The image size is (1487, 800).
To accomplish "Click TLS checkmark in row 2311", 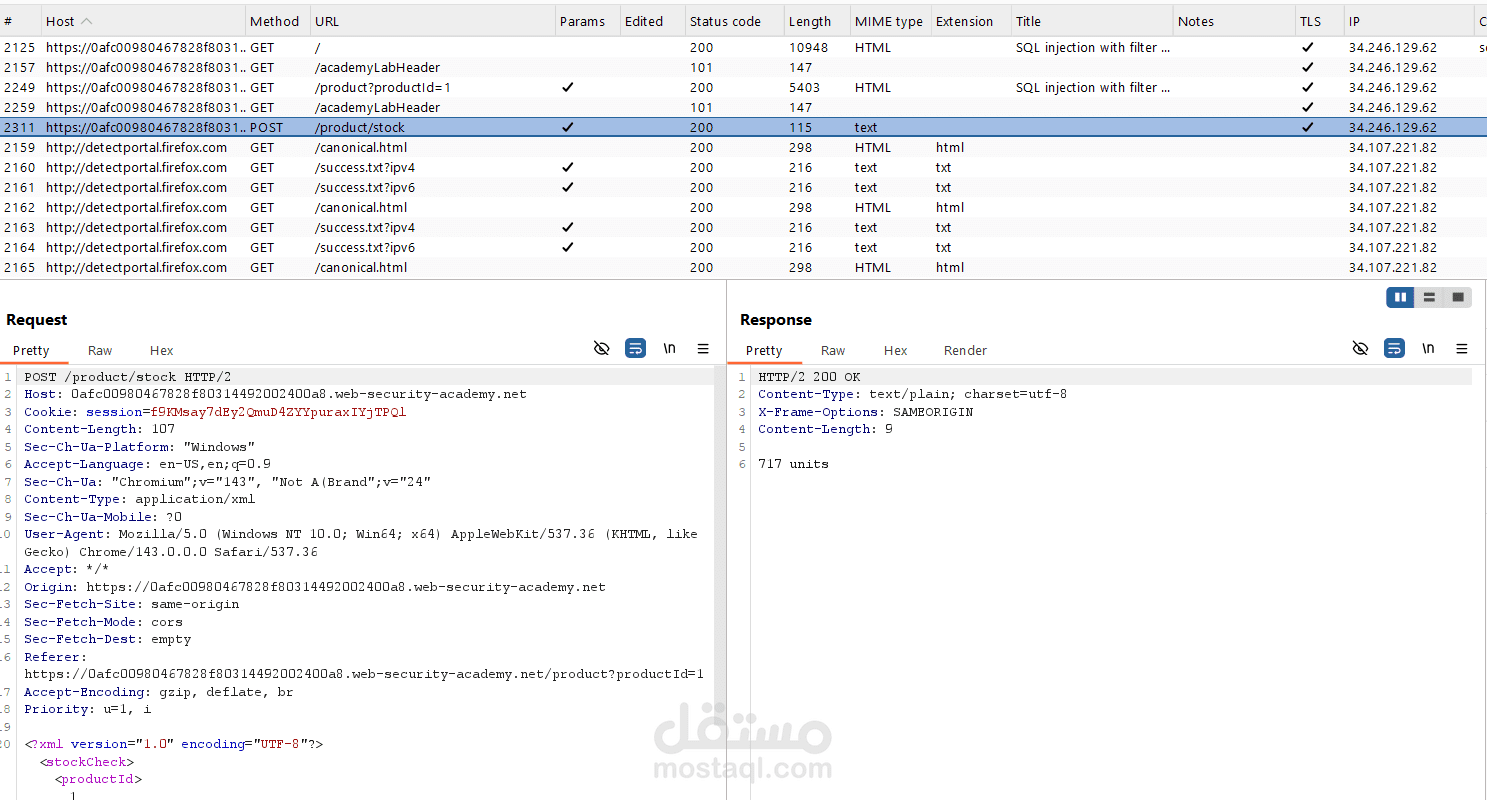I will pyautogui.click(x=1307, y=127).
